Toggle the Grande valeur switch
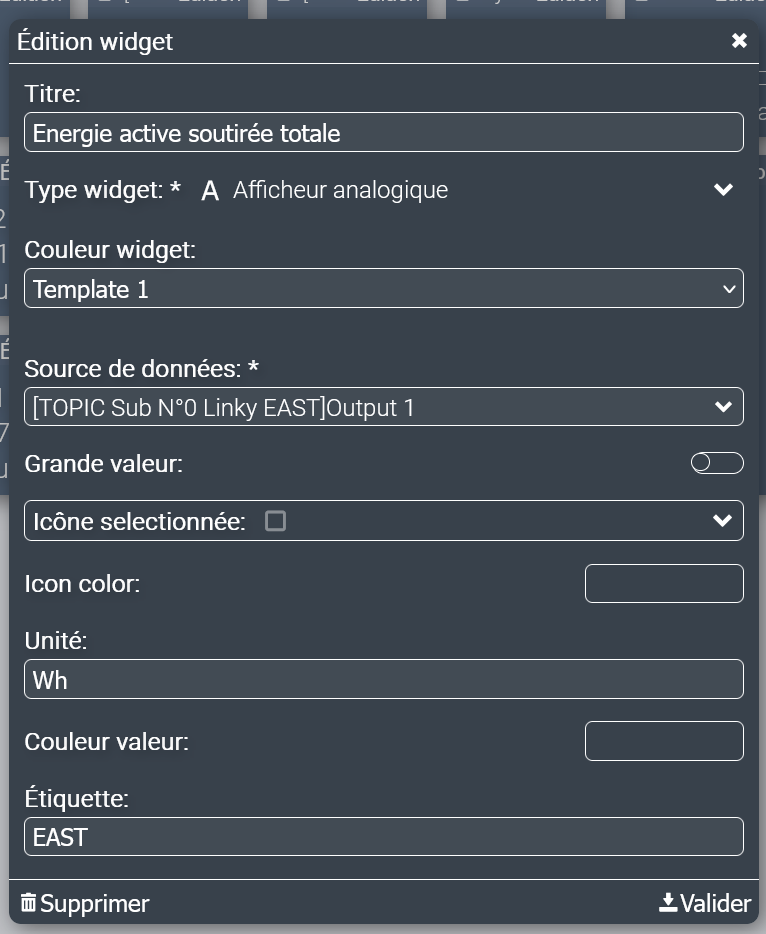The image size is (766, 934). pyautogui.click(x=717, y=463)
